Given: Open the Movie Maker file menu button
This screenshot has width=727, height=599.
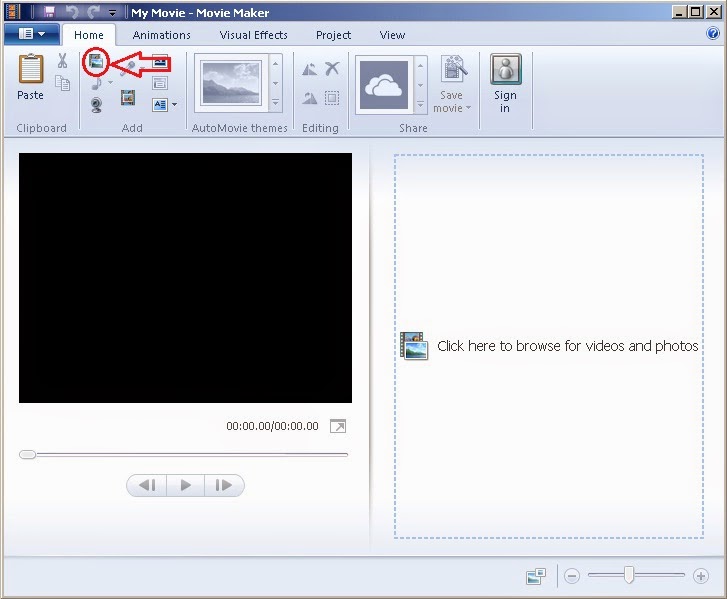Looking at the screenshot, I should pyautogui.click(x=32, y=34).
